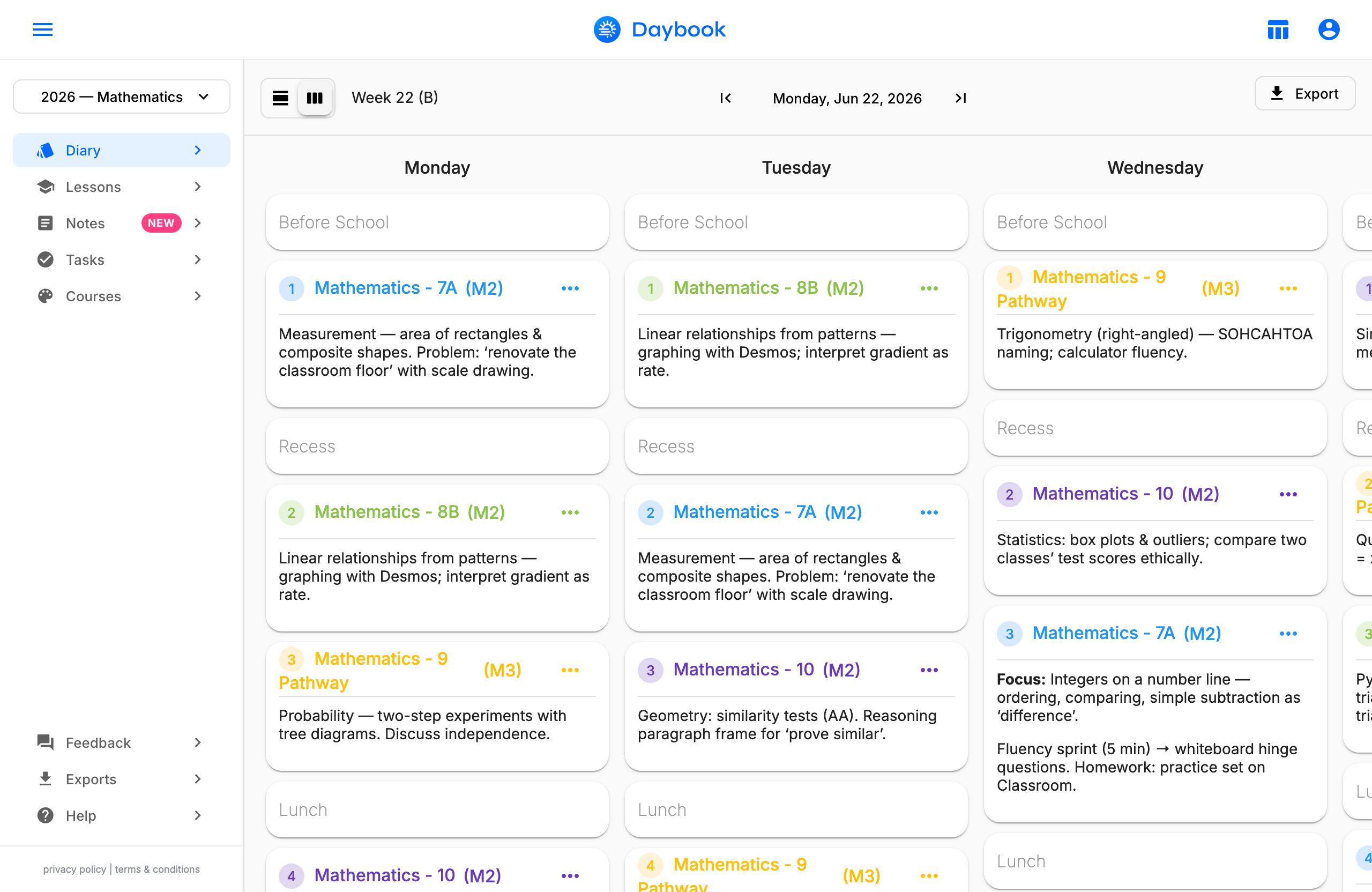Click the Wednesday column heading
Screen dimensions: 1372x892
1155,168
